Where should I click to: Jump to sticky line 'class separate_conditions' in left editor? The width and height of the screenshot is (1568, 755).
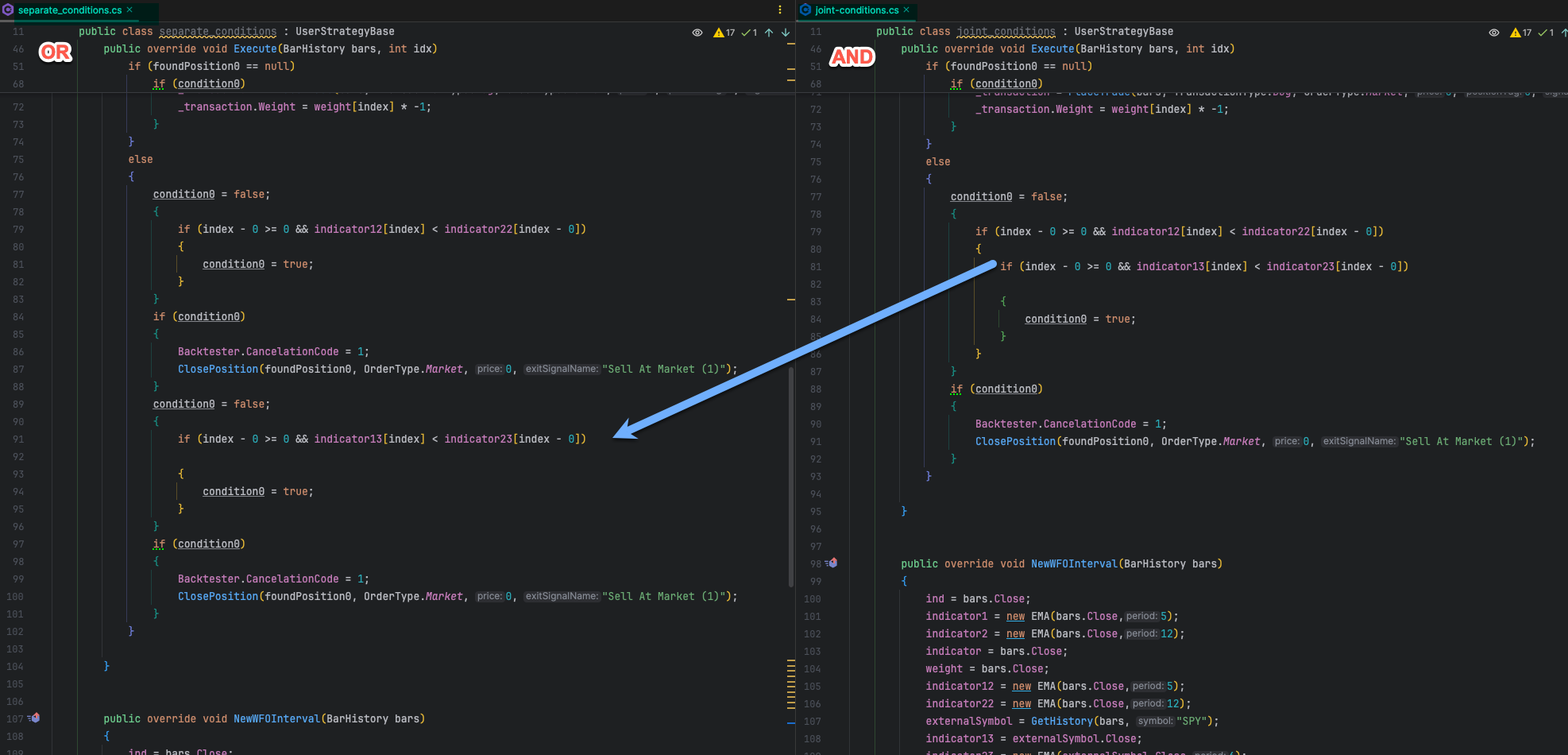[237, 32]
